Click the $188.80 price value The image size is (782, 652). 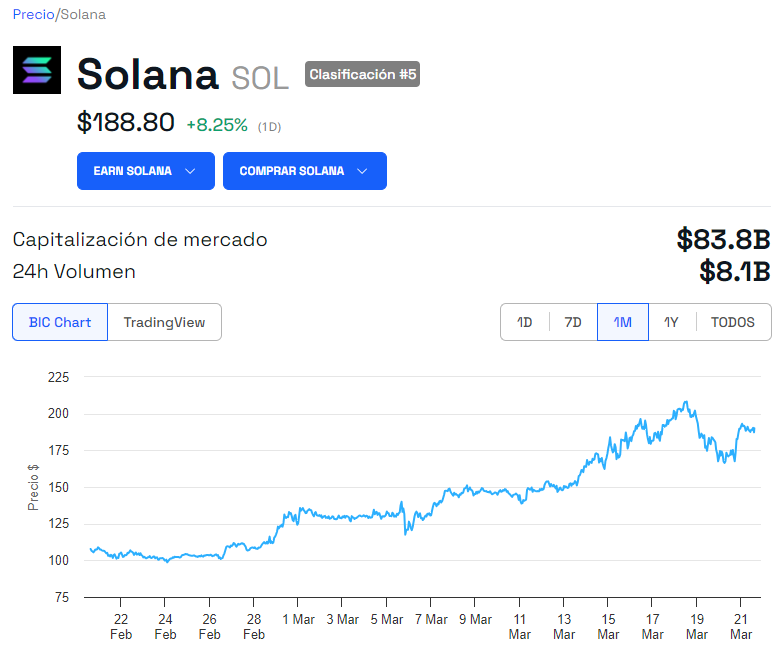(126, 123)
